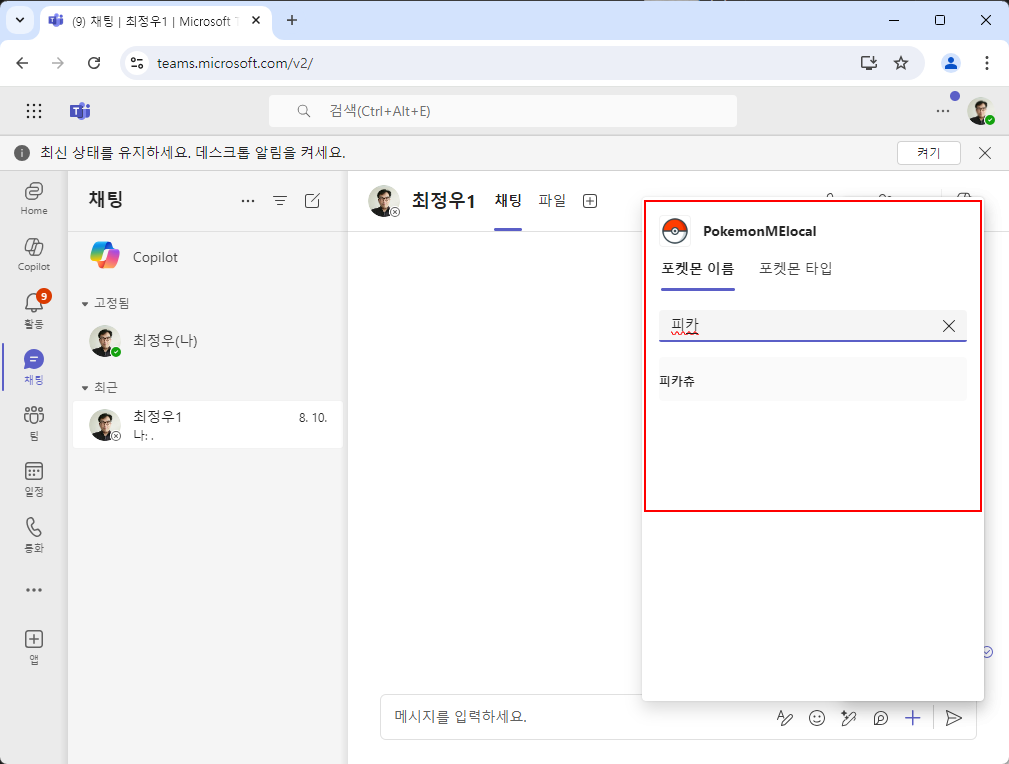This screenshot has width=1009, height=764.
Task: Go back in the browser
Action: [x=23, y=63]
